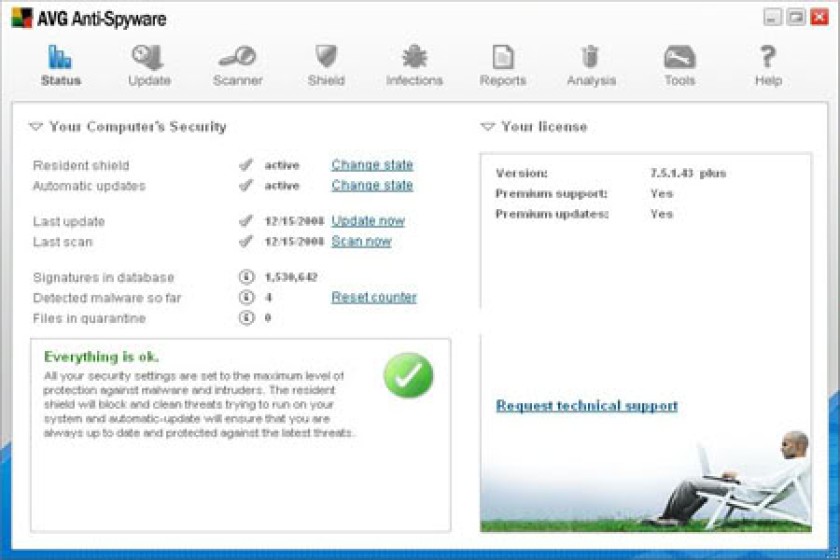Click the 'Last scan' label
The width and height of the screenshot is (840, 560).
click(62, 242)
